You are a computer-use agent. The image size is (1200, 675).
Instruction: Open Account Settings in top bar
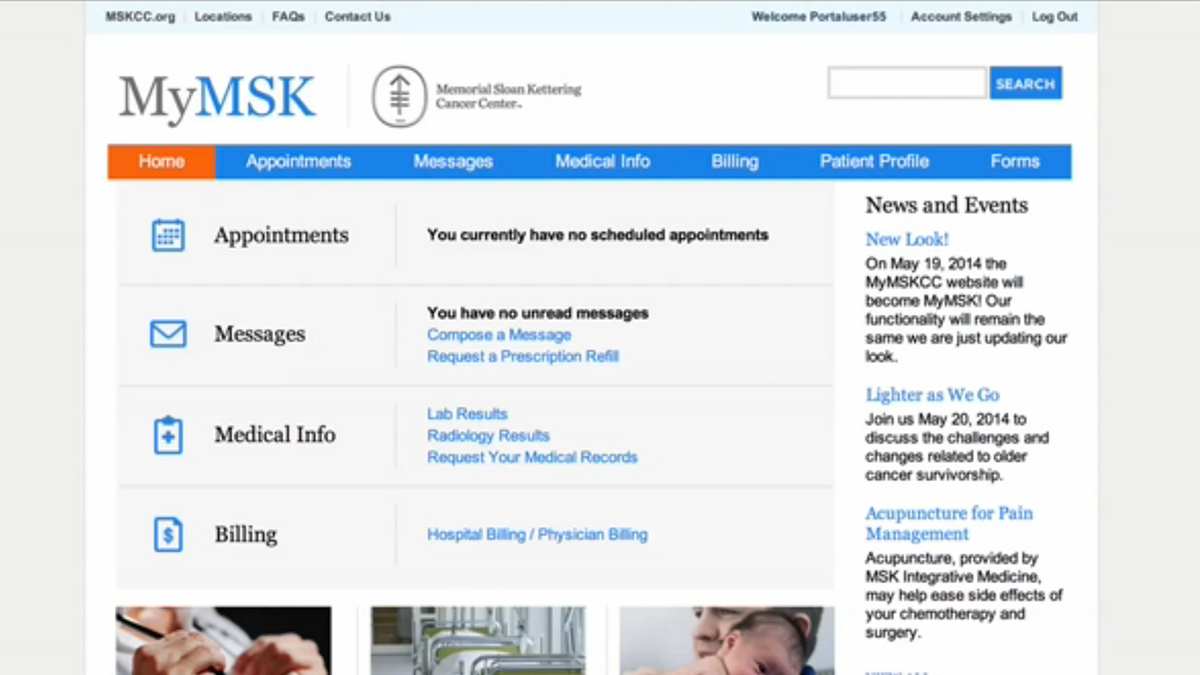click(961, 17)
